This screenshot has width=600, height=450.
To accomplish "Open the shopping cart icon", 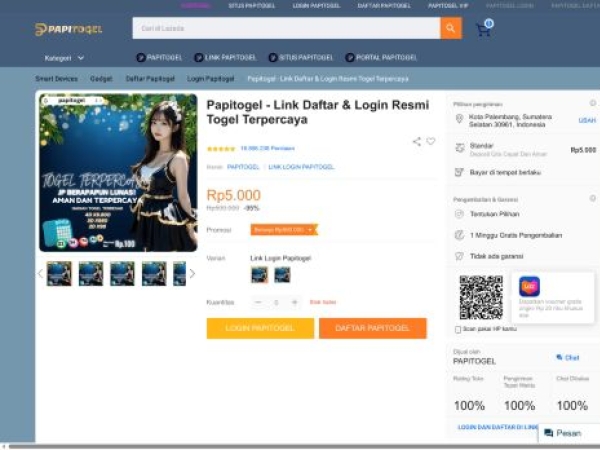I will click(x=484, y=28).
